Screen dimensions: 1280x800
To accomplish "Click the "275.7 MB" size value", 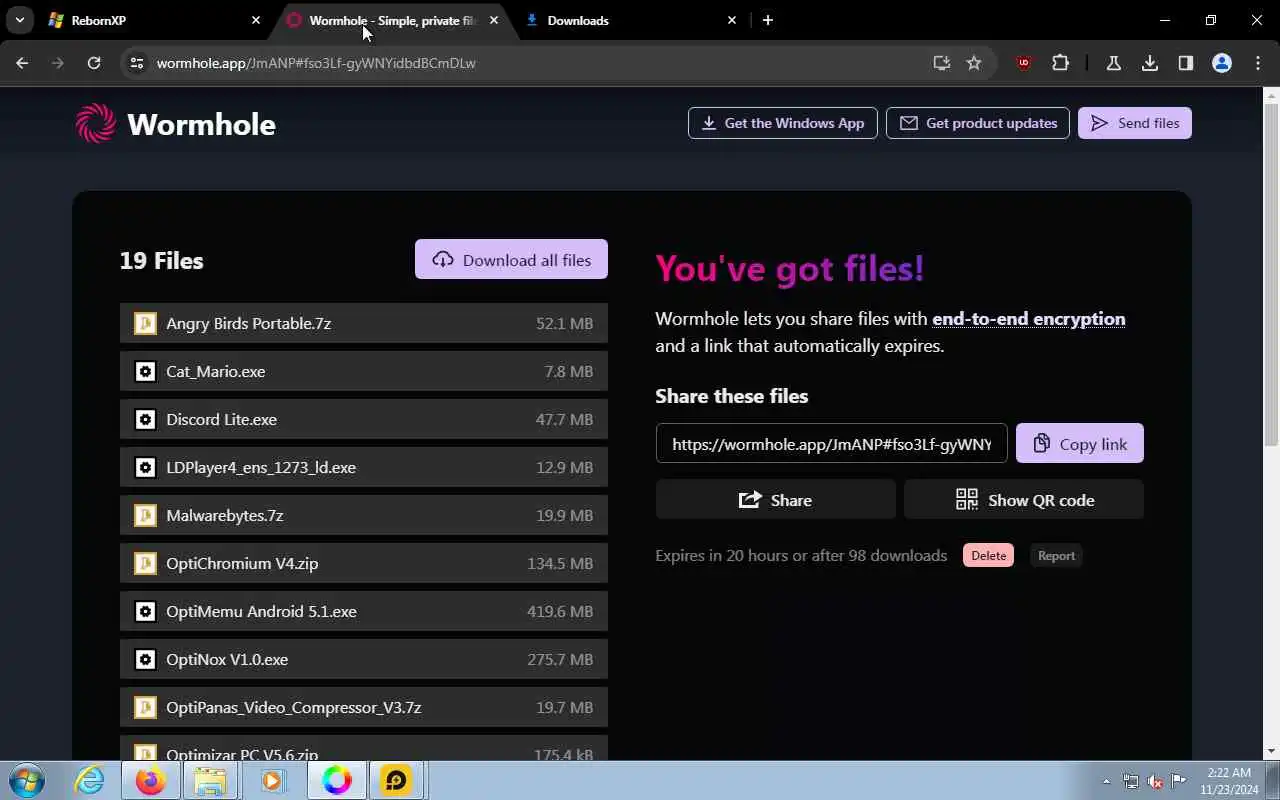I will 560,659.
